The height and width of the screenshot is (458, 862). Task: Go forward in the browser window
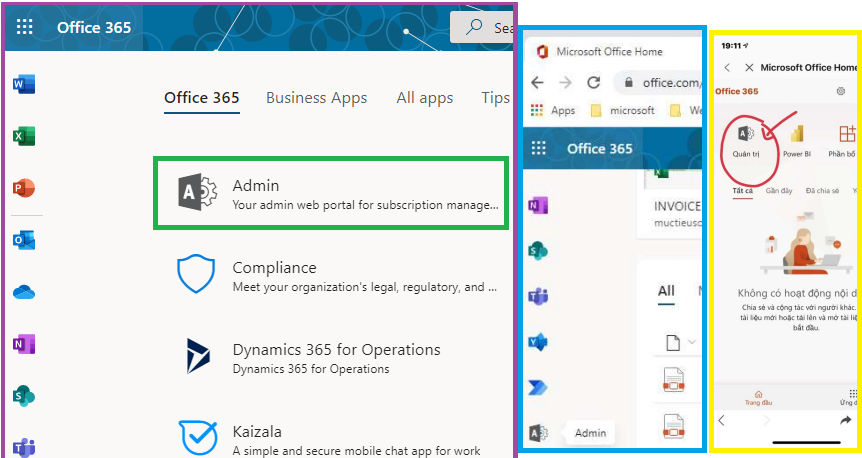click(x=565, y=82)
